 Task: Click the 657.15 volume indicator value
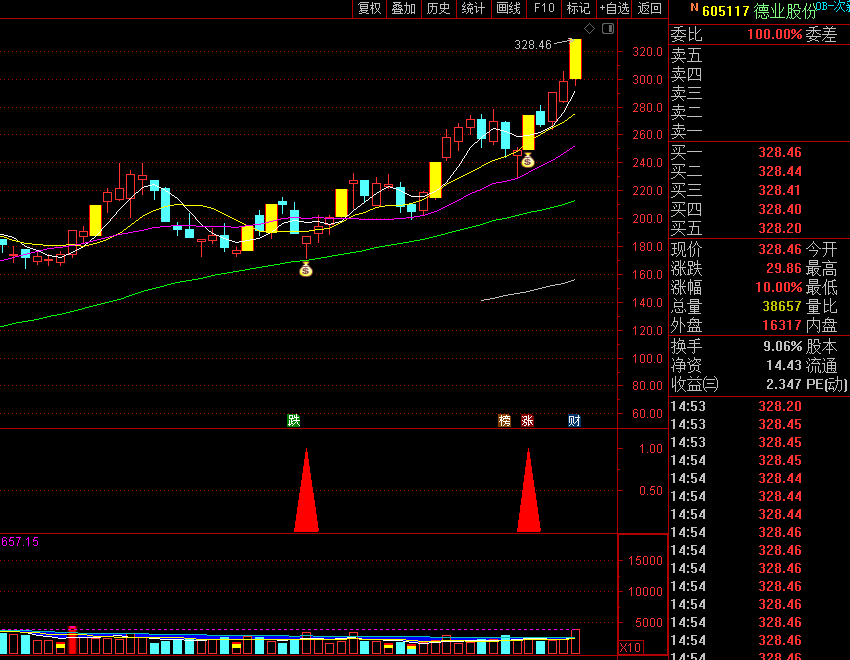20,542
